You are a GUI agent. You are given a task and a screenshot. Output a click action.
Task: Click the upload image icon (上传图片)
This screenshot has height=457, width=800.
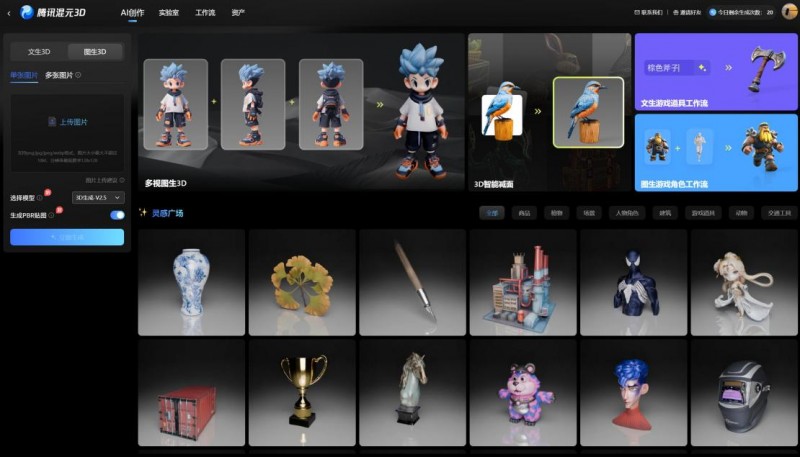(x=52, y=122)
